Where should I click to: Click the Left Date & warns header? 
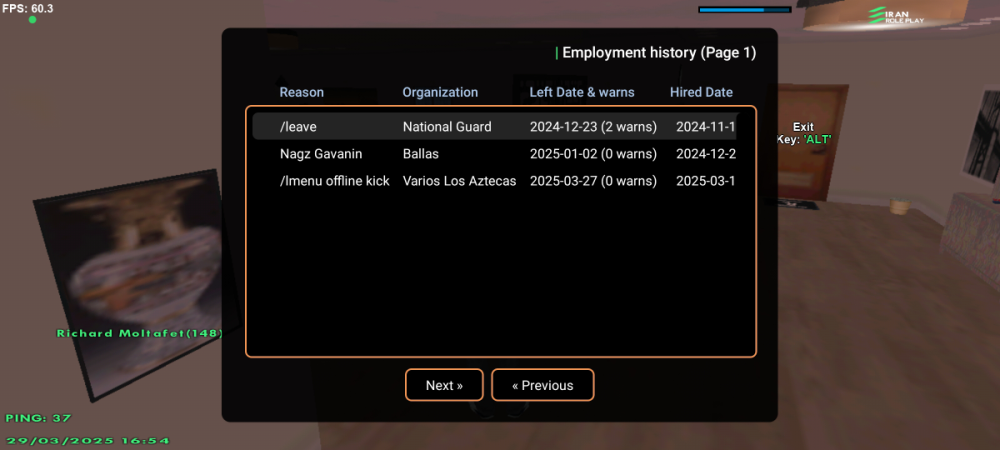tap(581, 92)
